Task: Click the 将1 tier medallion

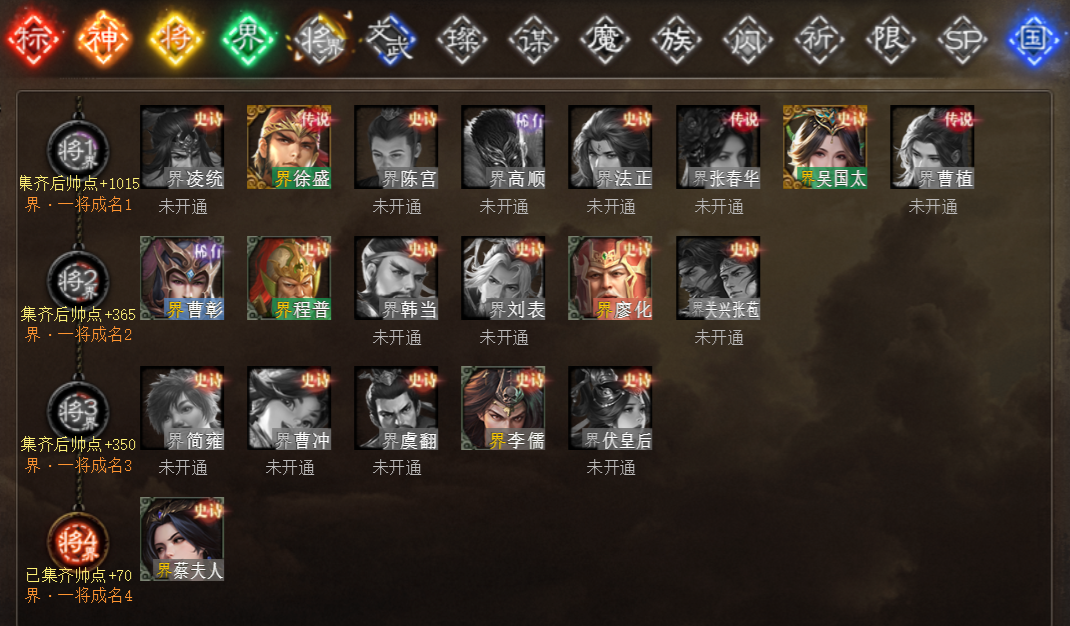Action: [x=78, y=150]
